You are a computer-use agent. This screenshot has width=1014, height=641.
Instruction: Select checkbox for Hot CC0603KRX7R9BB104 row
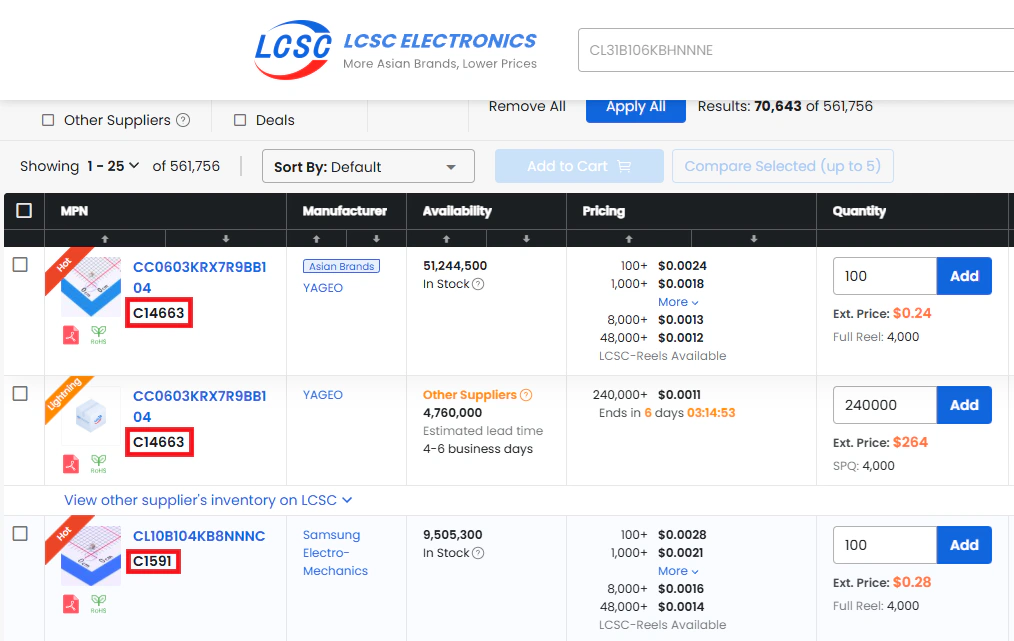click(20, 265)
